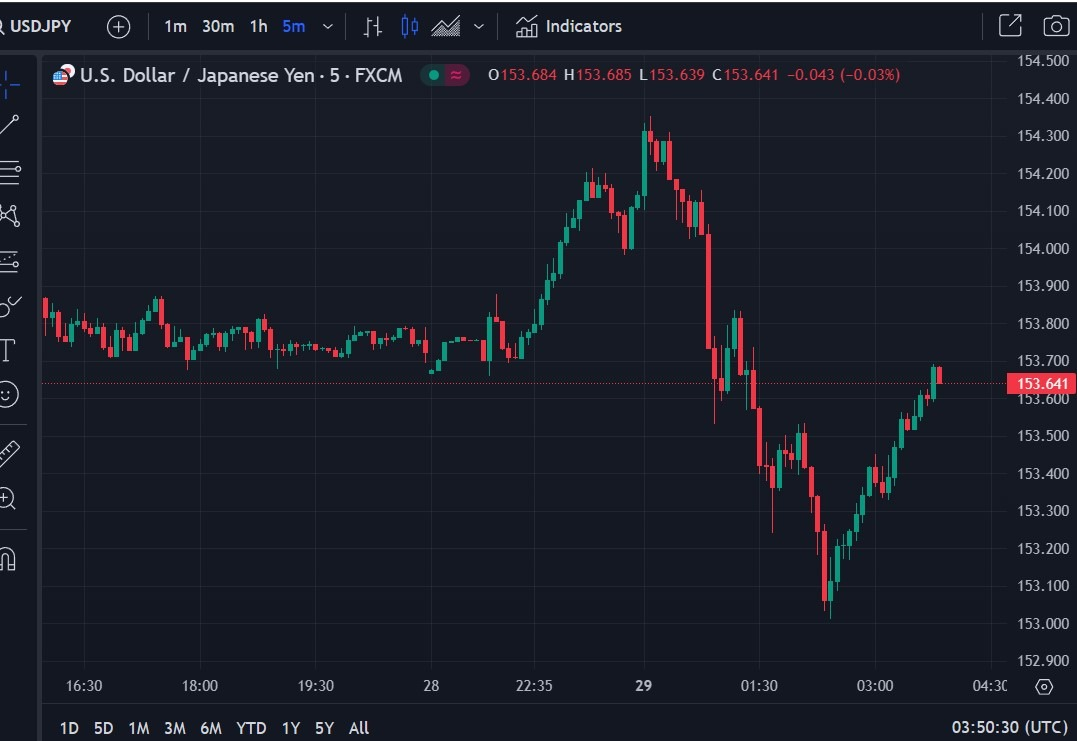
Task: Click the 03:50:30 (UTC) timezone label
Action: click(1010, 727)
